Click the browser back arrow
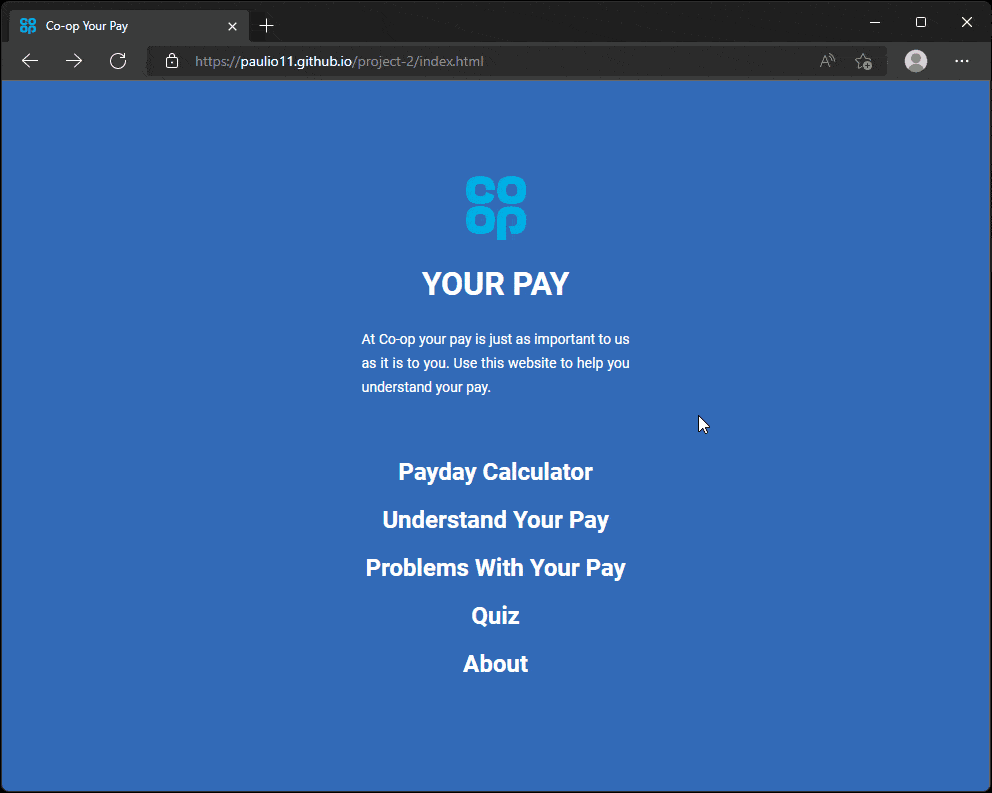Image resolution: width=992 pixels, height=793 pixels. [x=30, y=61]
